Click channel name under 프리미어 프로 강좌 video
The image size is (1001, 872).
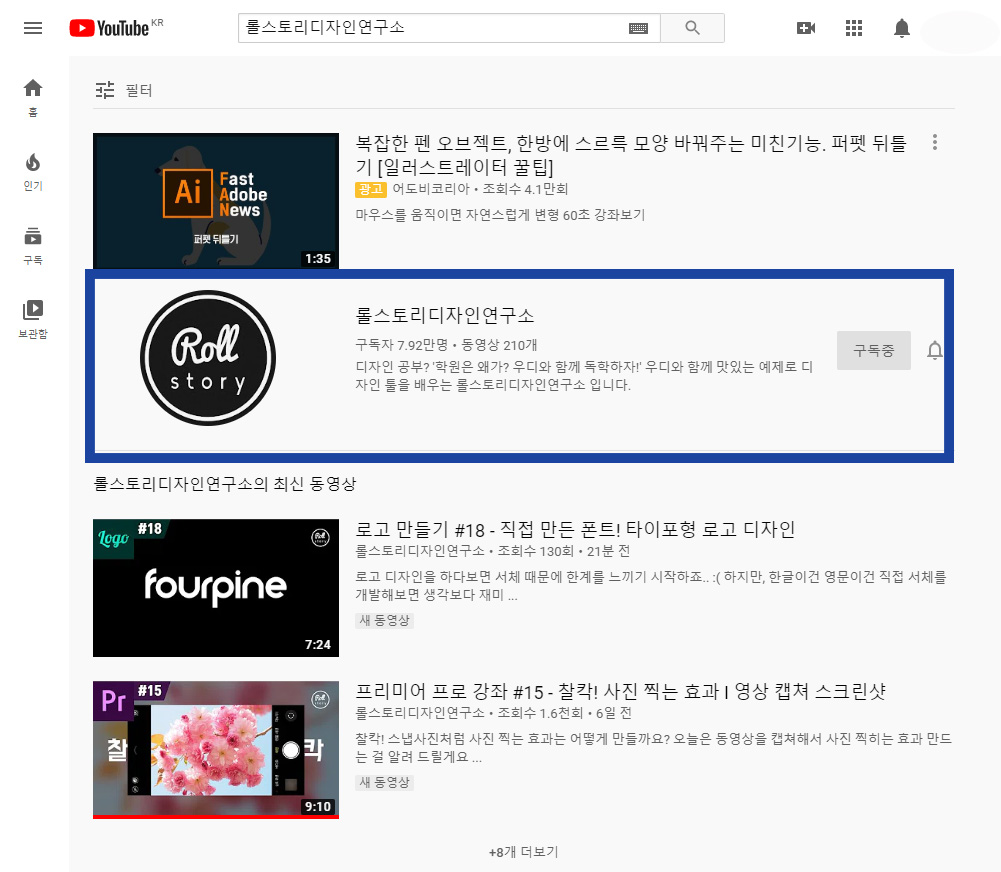click(x=419, y=713)
